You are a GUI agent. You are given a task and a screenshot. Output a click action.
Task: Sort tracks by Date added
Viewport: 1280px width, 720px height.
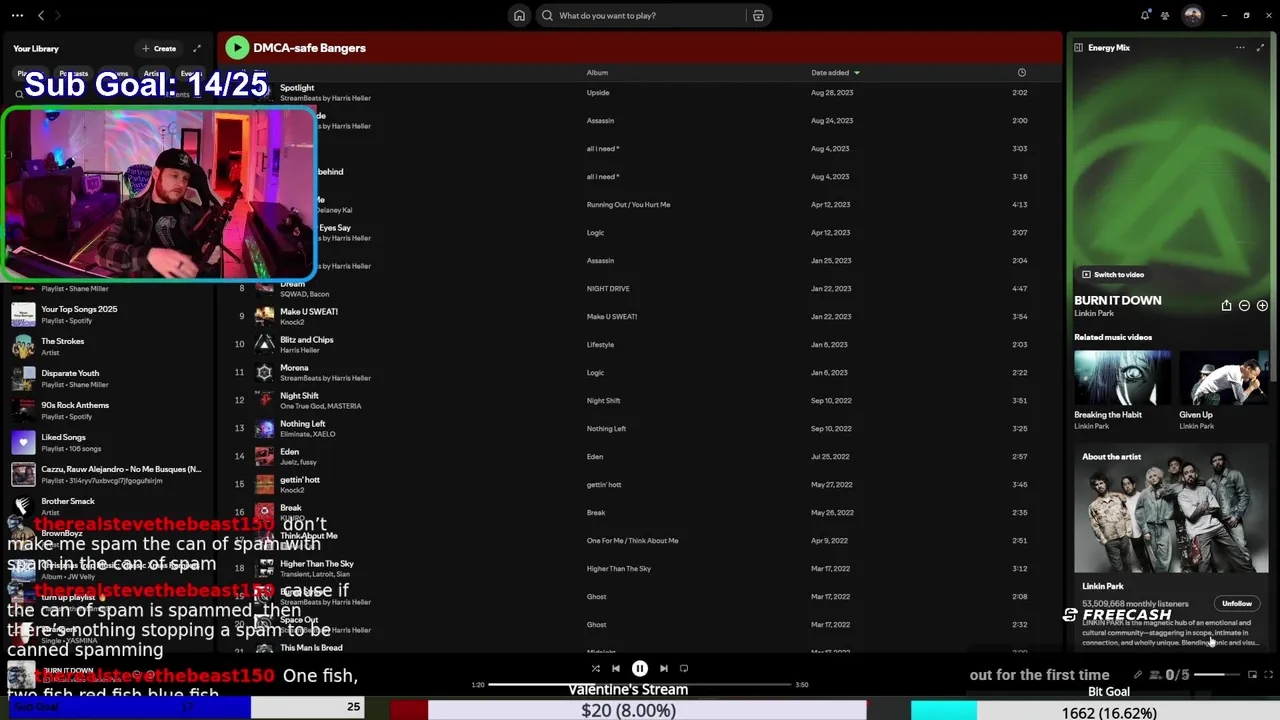point(835,72)
